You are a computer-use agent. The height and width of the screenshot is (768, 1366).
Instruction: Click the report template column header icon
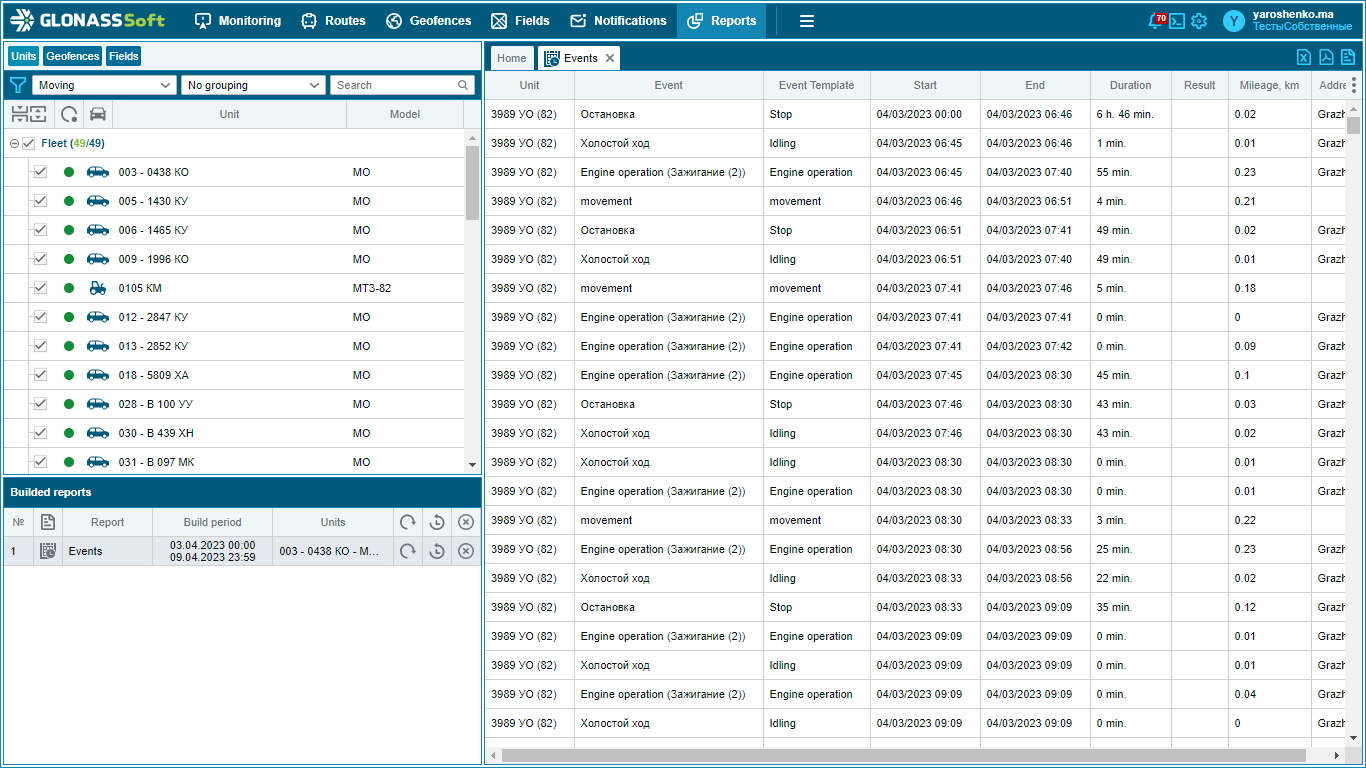(48, 522)
